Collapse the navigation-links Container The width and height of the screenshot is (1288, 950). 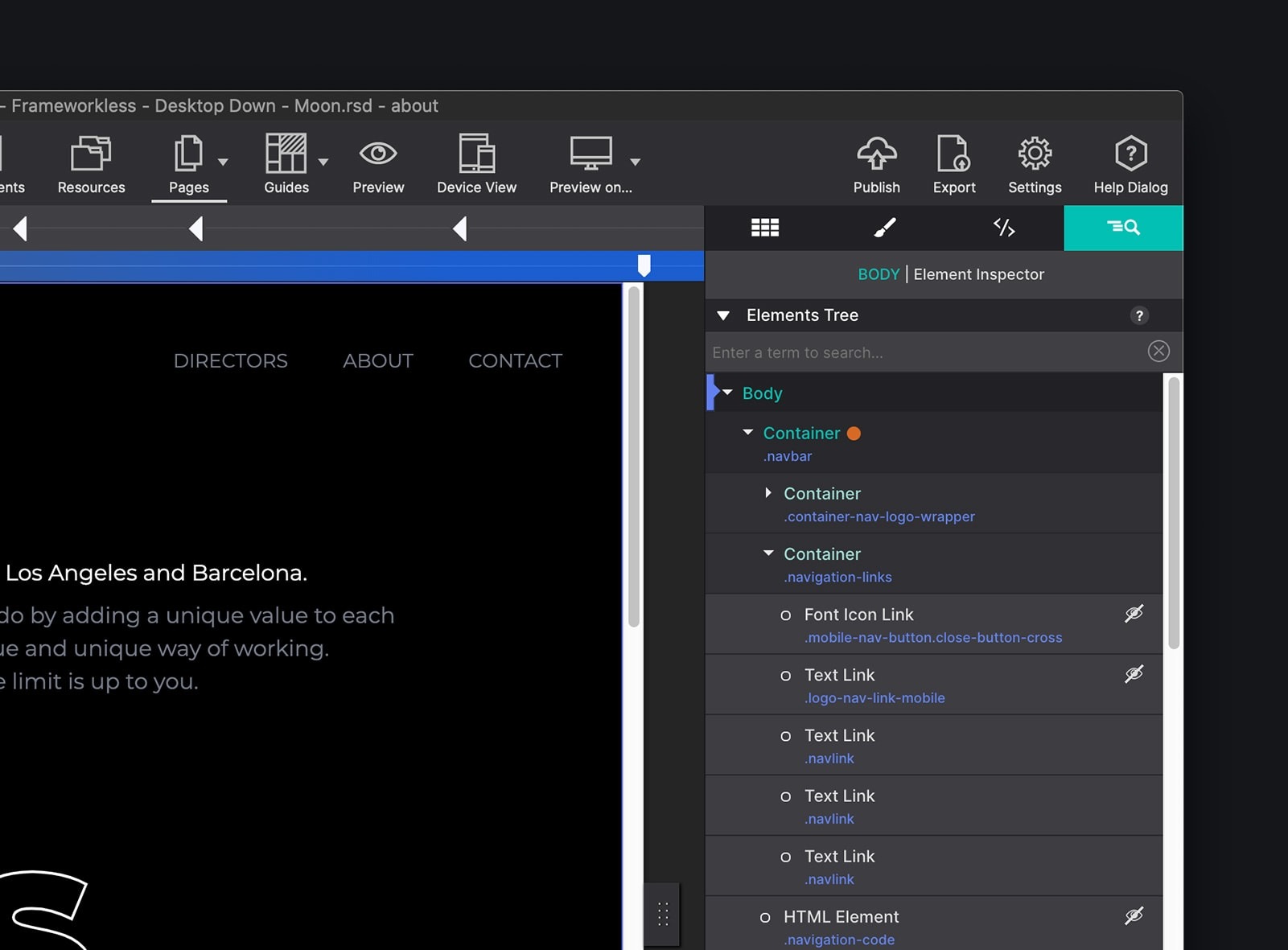(768, 553)
